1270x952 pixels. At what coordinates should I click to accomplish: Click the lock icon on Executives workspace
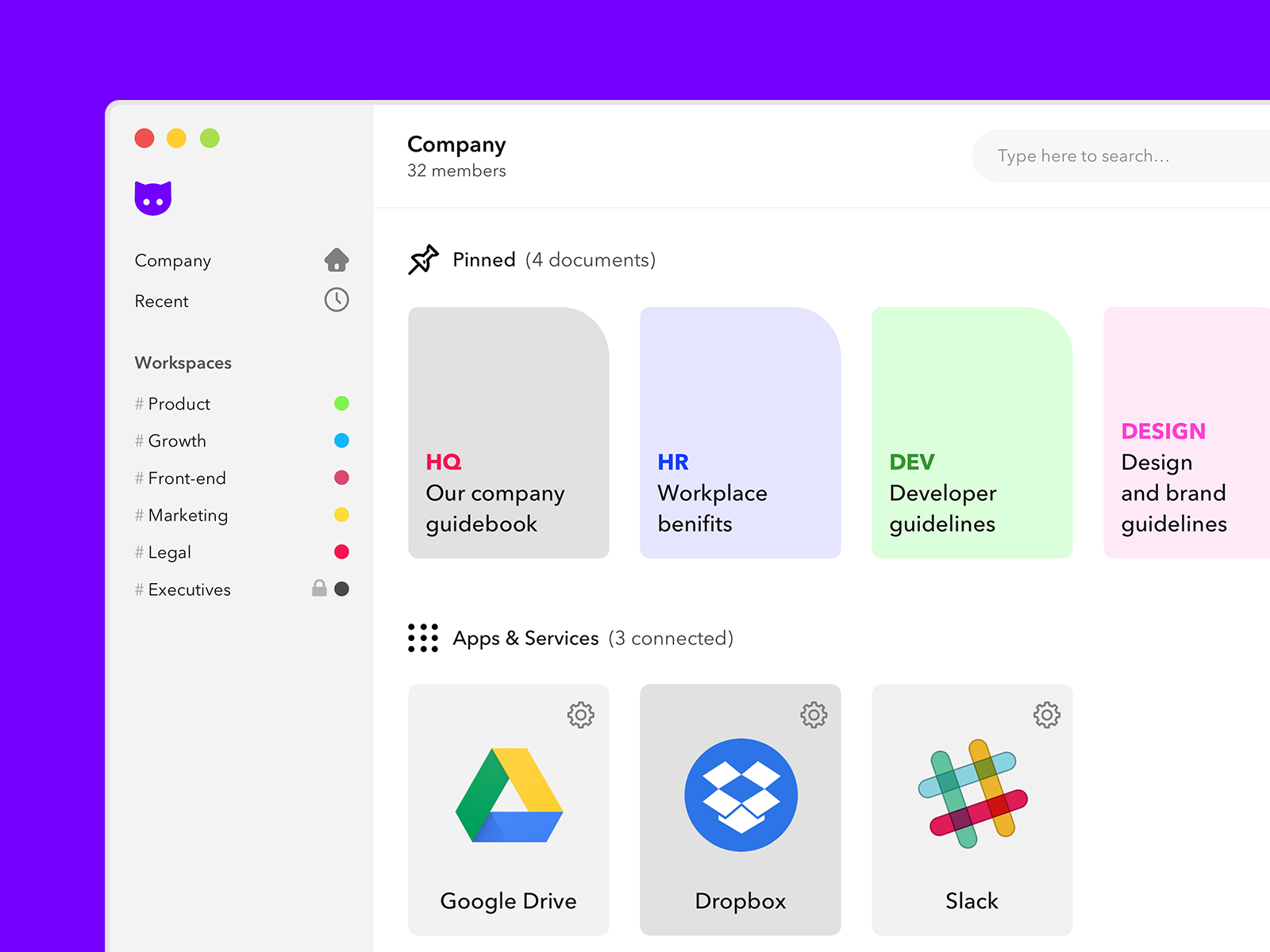[319, 588]
